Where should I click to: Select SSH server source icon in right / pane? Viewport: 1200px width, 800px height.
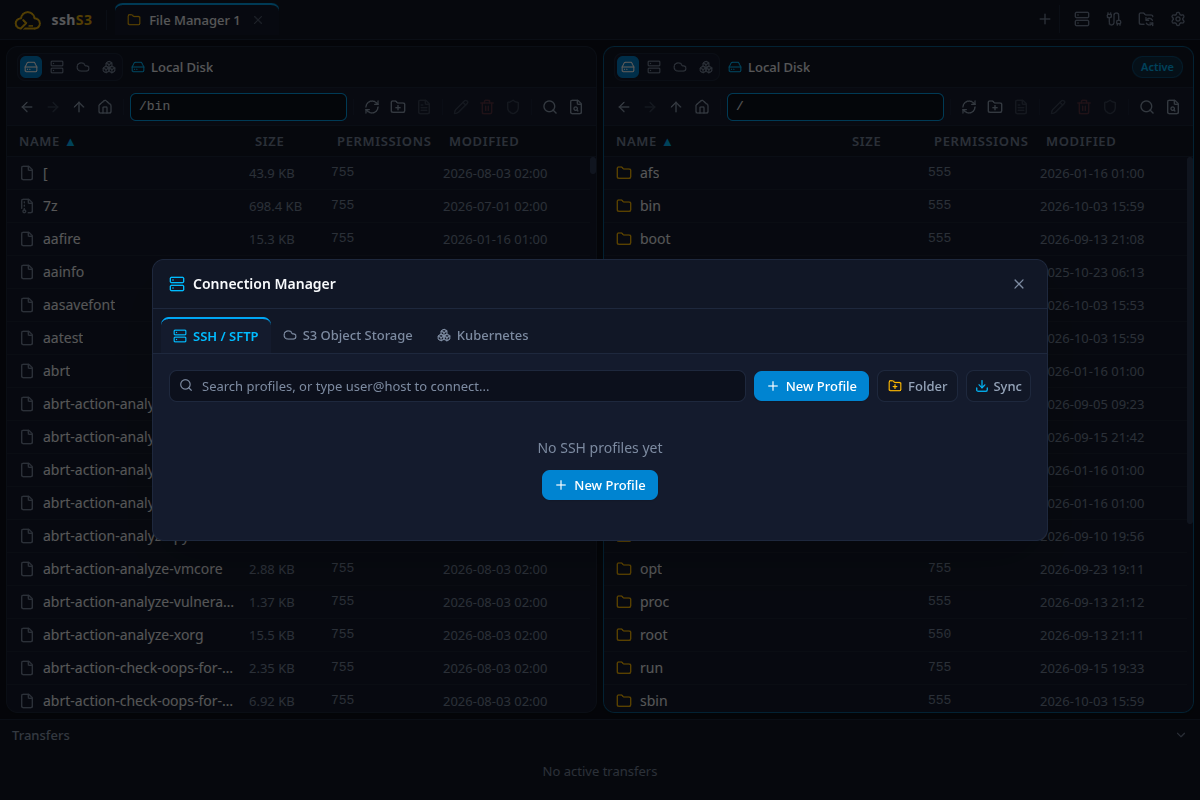[x=654, y=67]
